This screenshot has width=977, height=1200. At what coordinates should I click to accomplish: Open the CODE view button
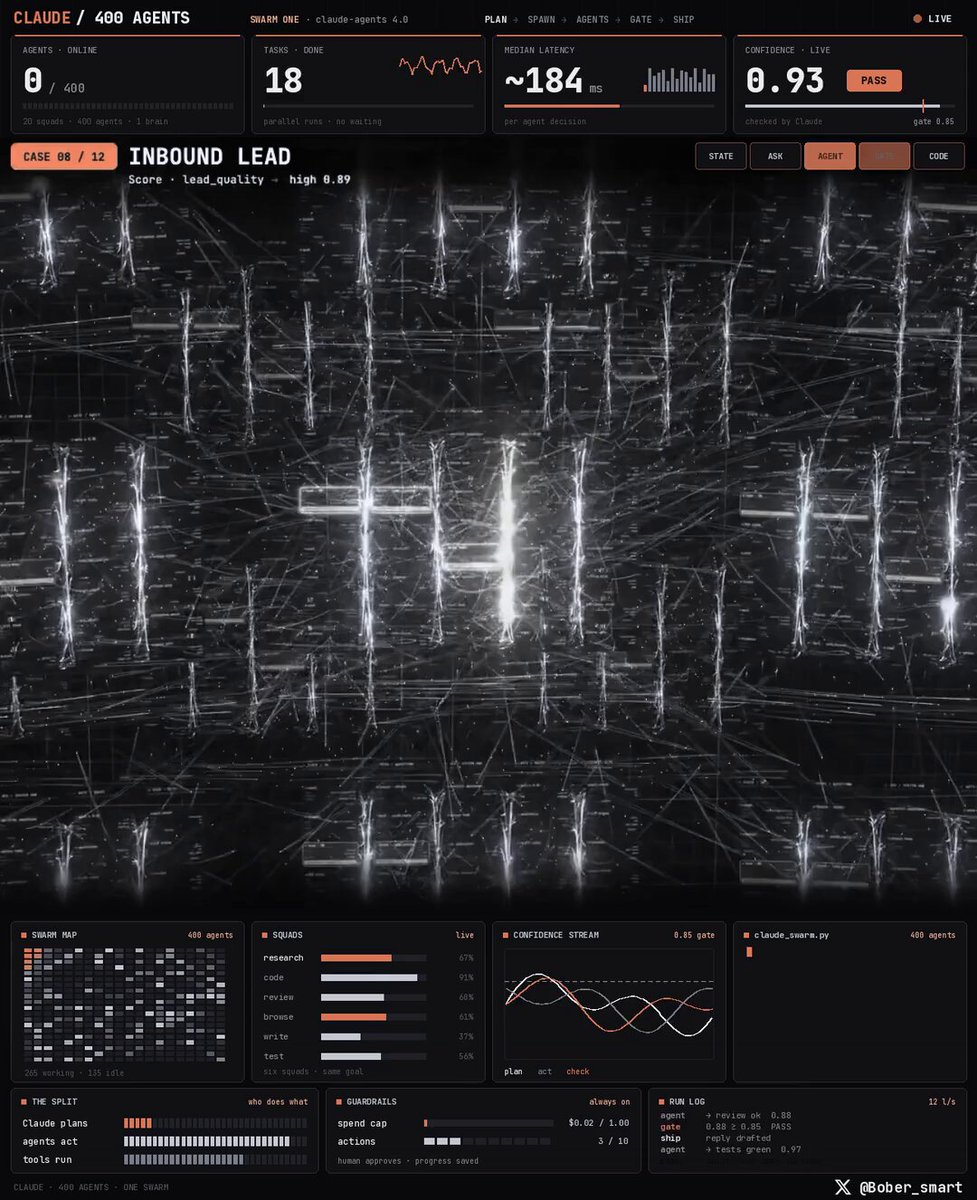(939, 156)
